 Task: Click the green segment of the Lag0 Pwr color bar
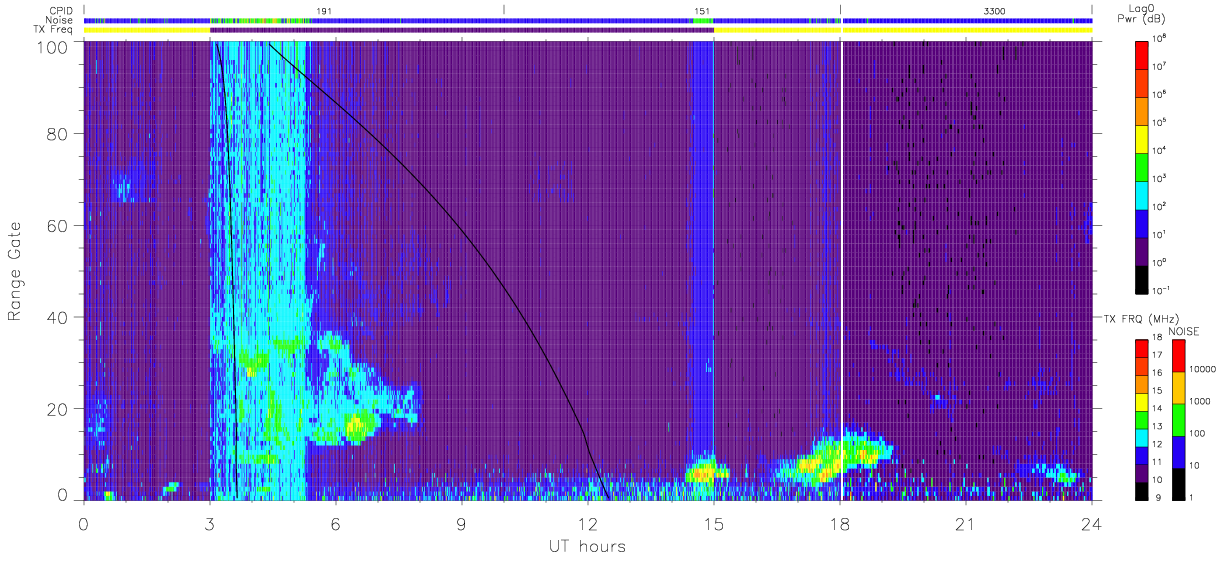(x=1143, y=165)
